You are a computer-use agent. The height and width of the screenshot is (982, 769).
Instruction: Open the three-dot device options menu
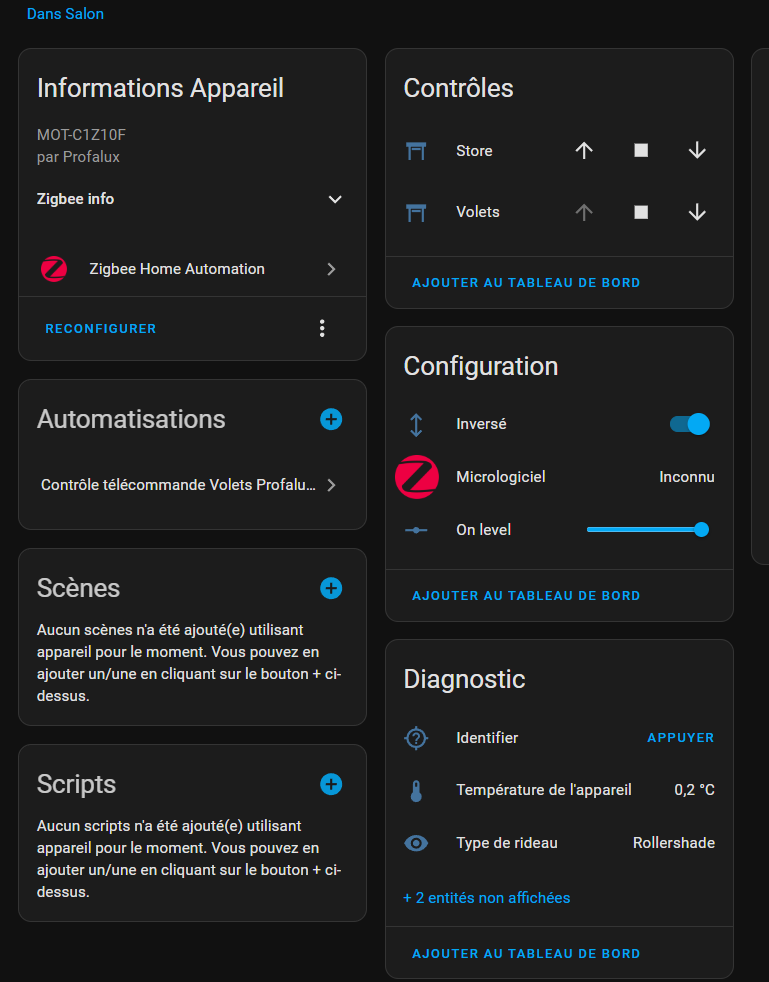(322, 328)
